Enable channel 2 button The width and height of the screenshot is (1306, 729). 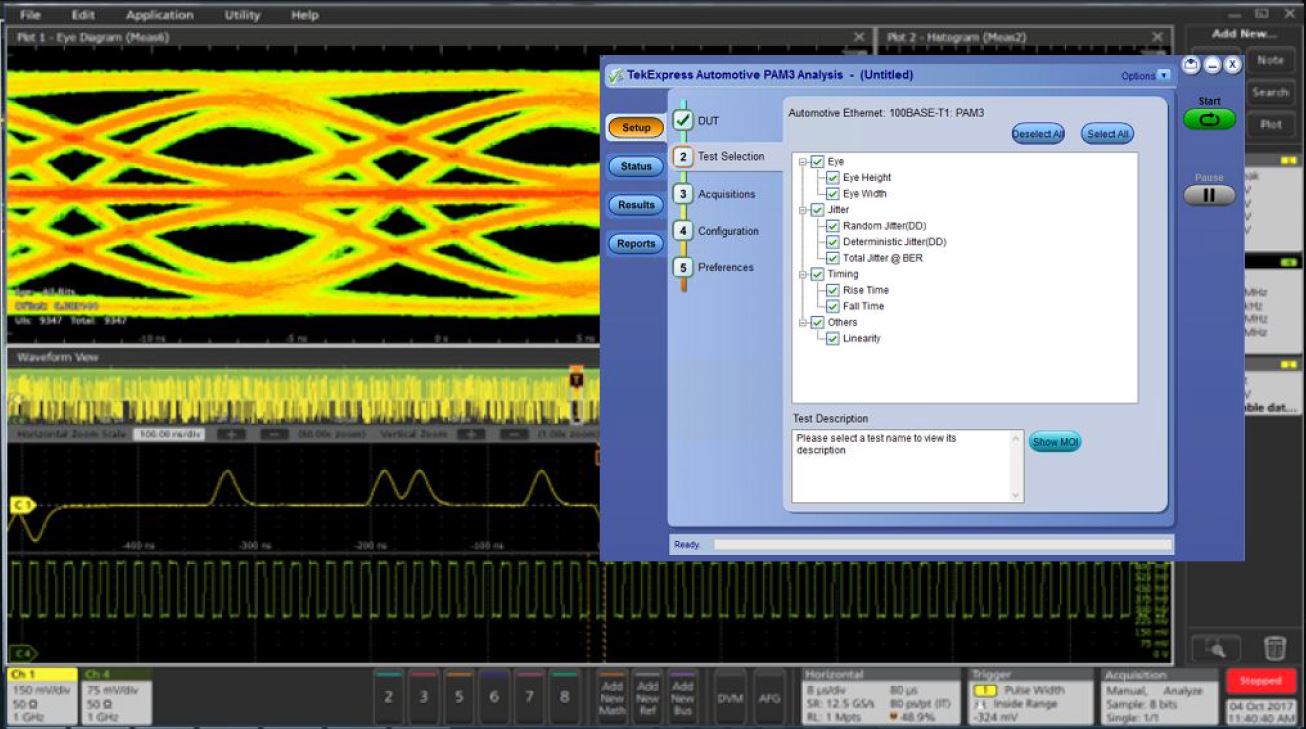(389, 697)
